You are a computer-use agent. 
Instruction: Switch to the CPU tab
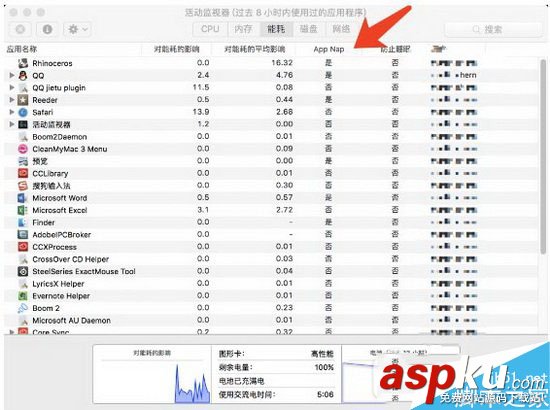[x=210, y=29]
